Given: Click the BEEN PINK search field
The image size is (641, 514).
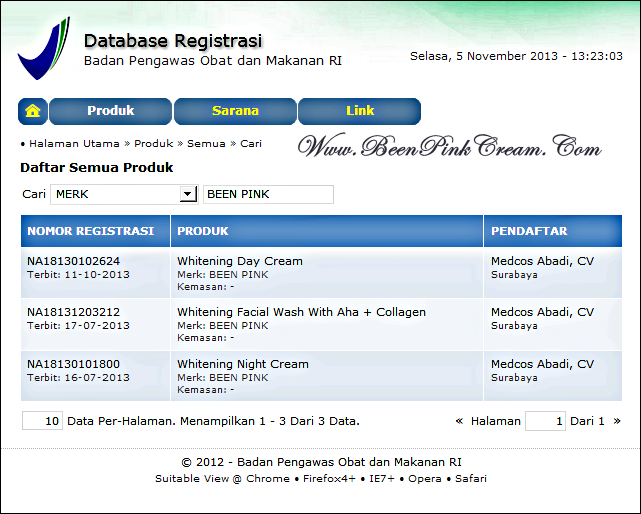Looking at the screenshot, I should 268,194.
